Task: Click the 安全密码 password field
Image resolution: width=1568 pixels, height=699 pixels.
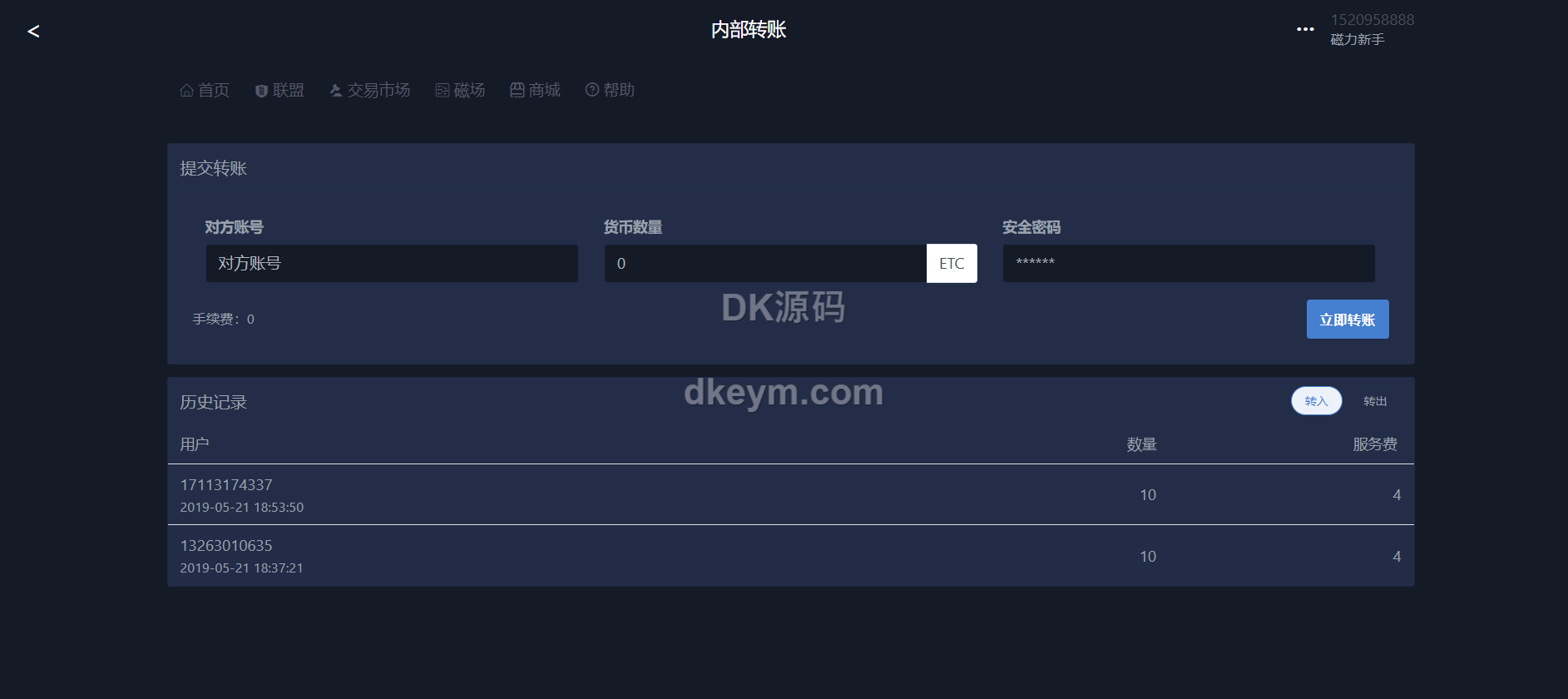Action: click(x=1189, y=264)
